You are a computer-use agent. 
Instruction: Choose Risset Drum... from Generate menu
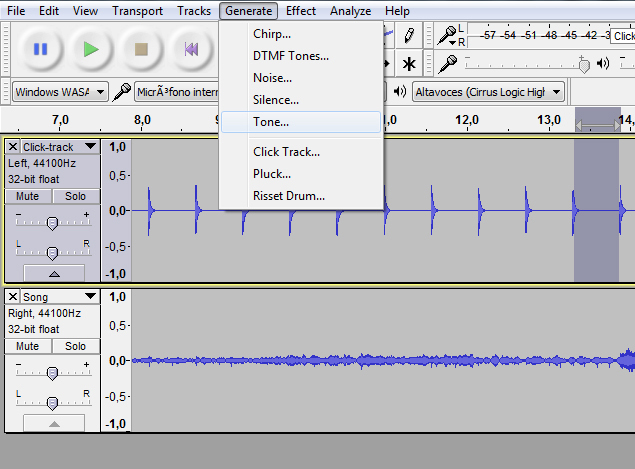(x=301, y=196)
